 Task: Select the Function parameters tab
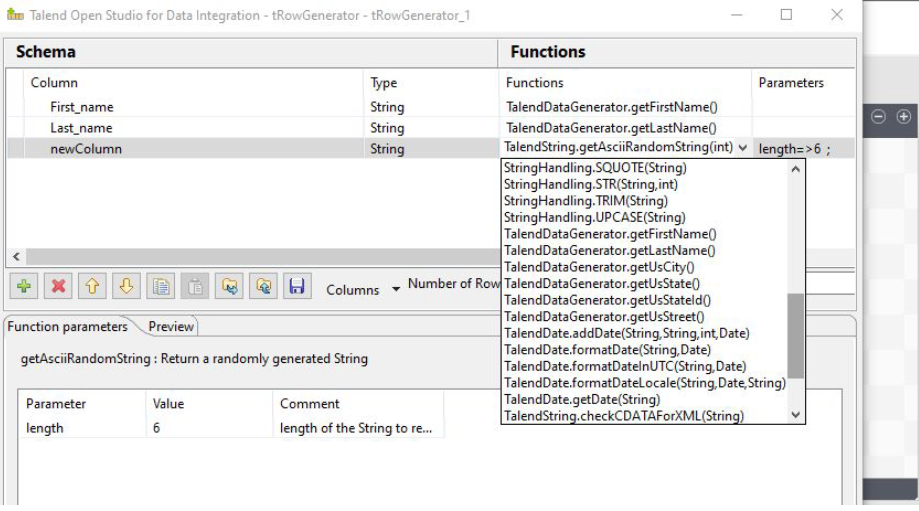coord(67,326)
